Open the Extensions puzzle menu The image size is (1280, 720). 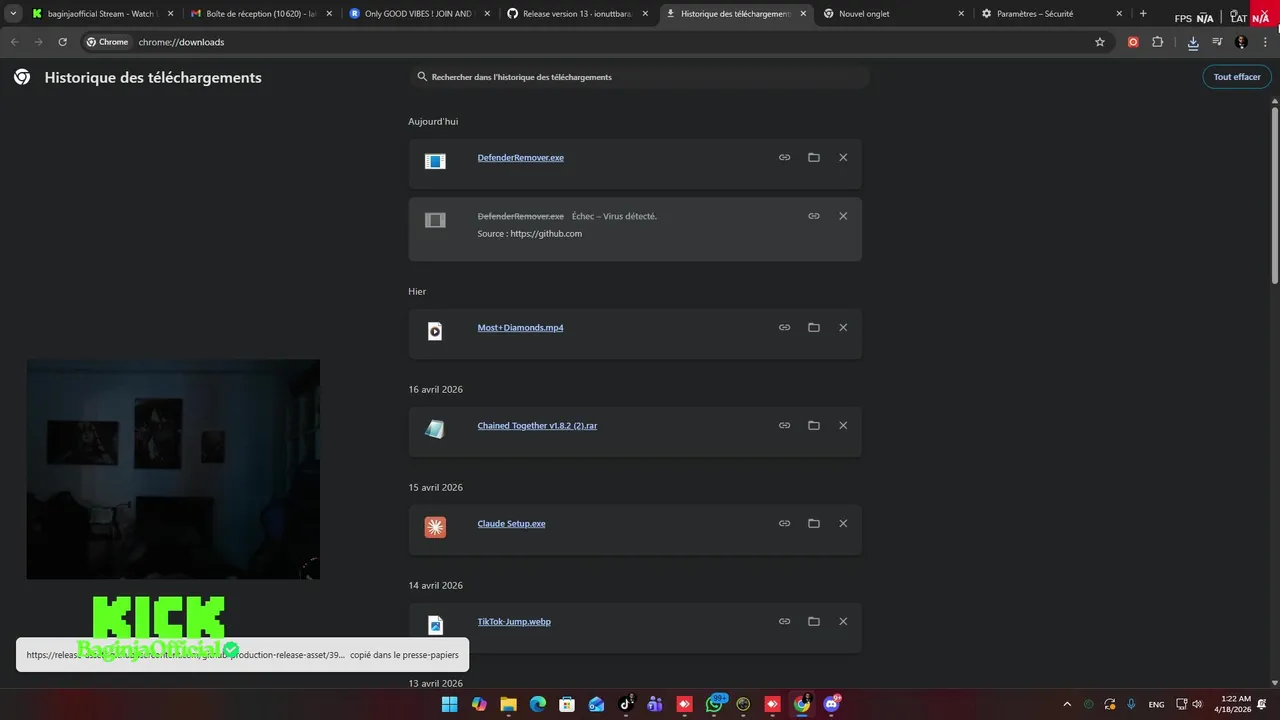pos(1158,42)
